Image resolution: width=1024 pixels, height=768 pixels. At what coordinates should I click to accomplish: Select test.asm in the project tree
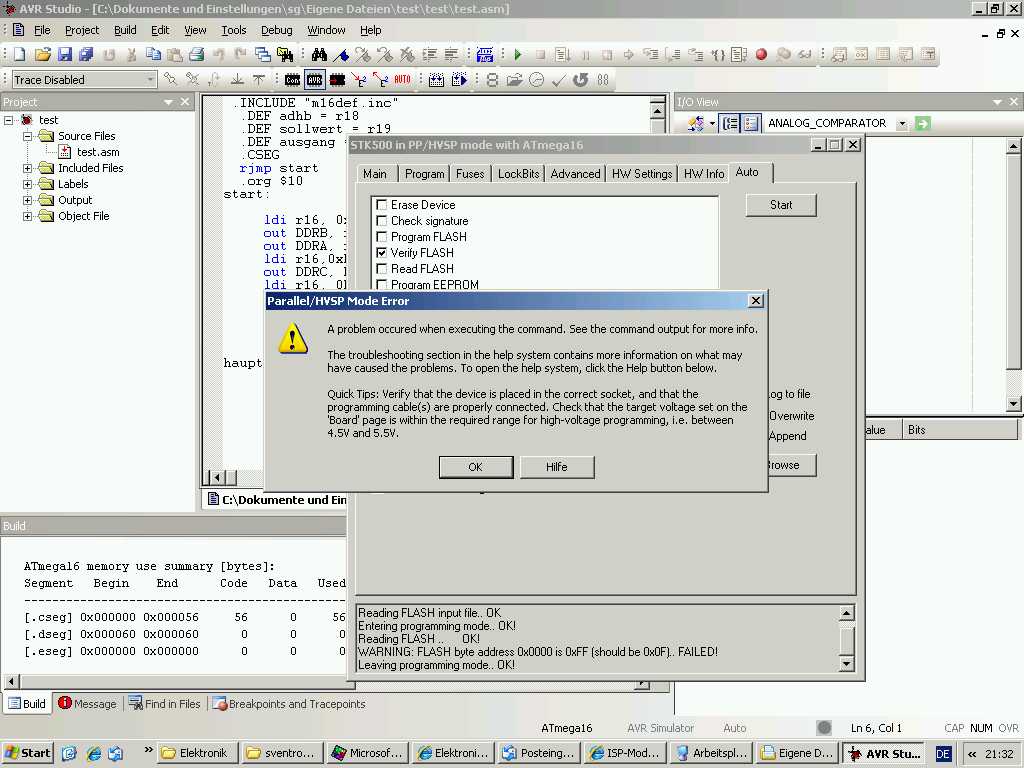98,152
